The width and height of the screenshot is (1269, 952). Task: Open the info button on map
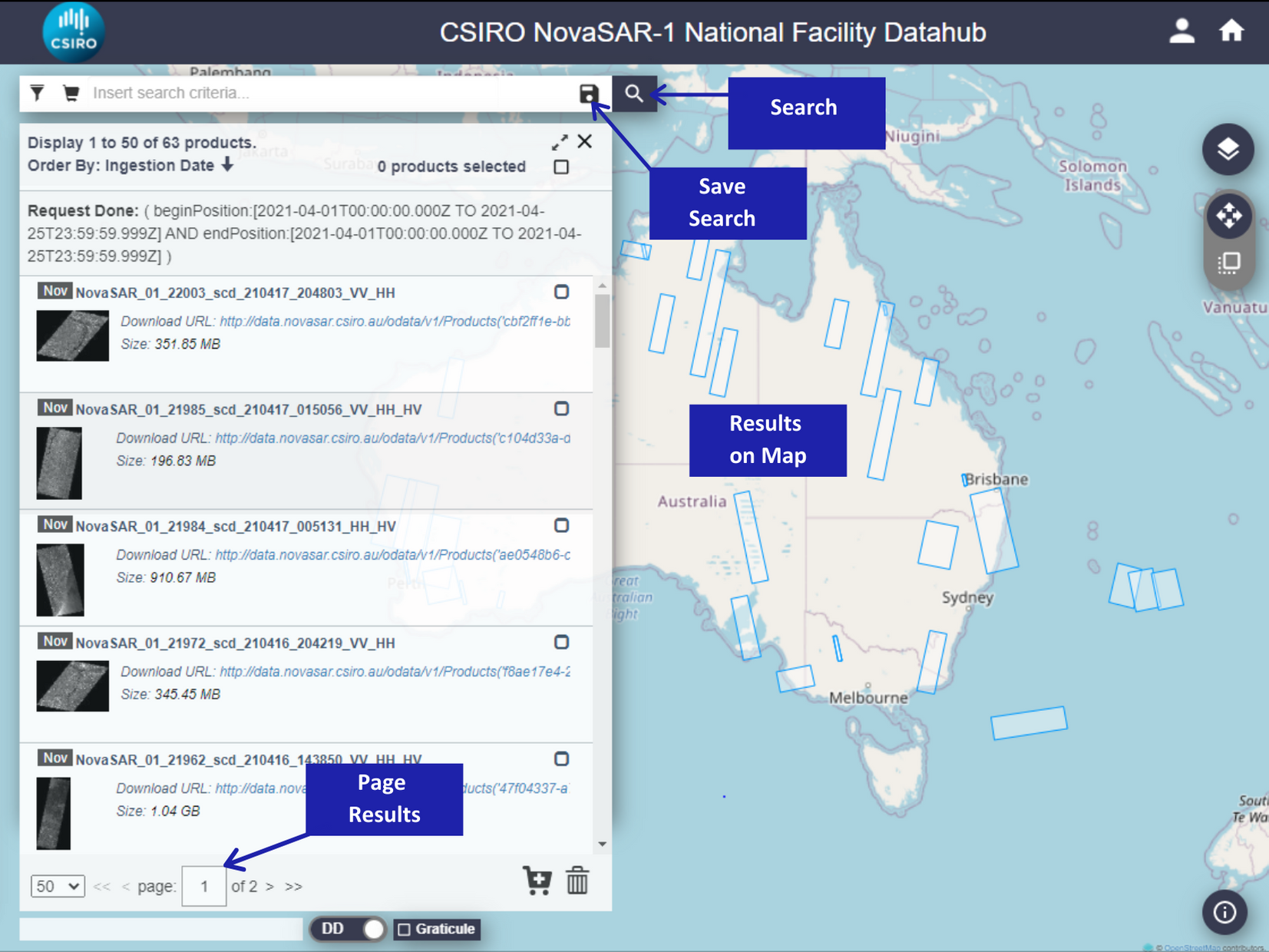(x=1224, y=912)
